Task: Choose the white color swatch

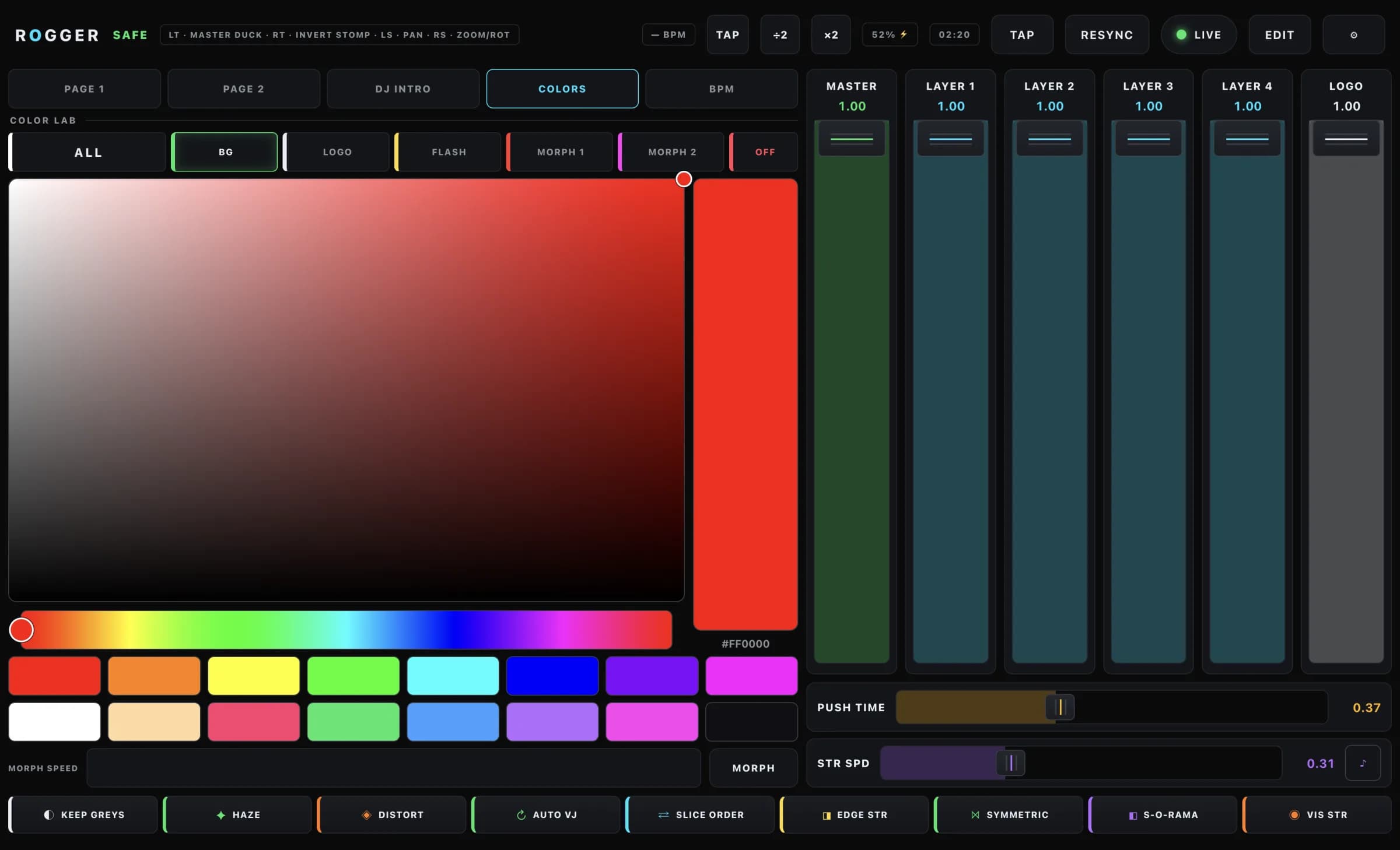Action: (x=55, y=722)
